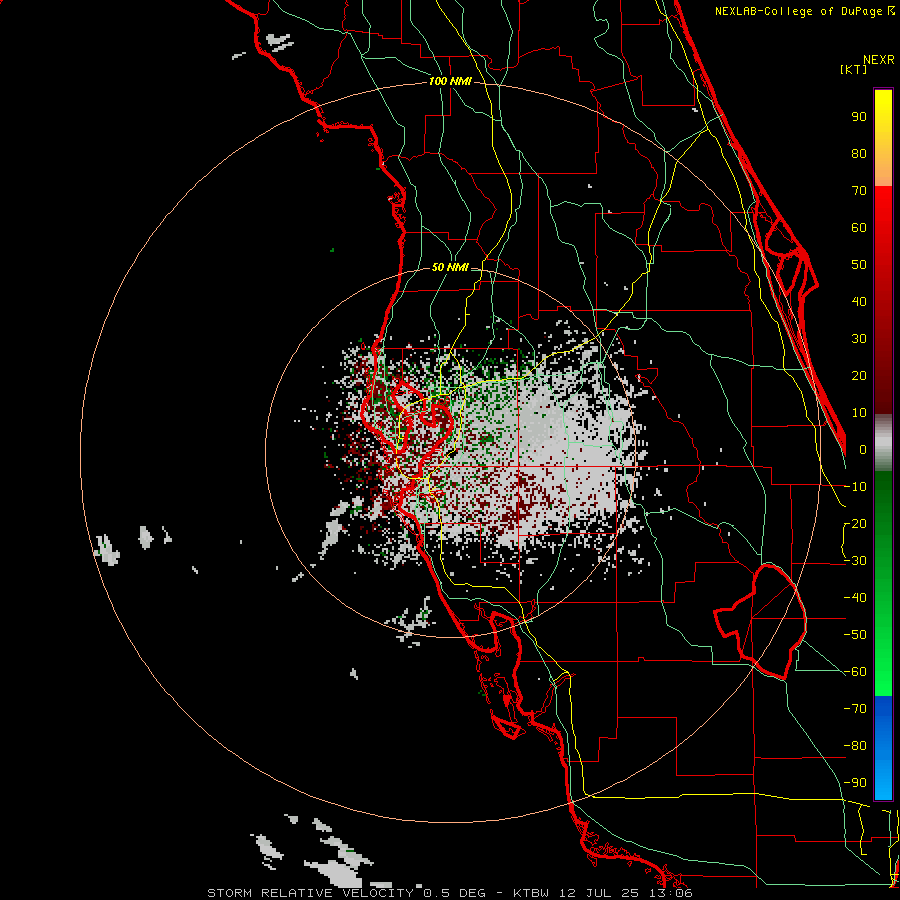Click the positive 80 scale label
This screenshot has width=900, height=900.
tap(859, 153)
